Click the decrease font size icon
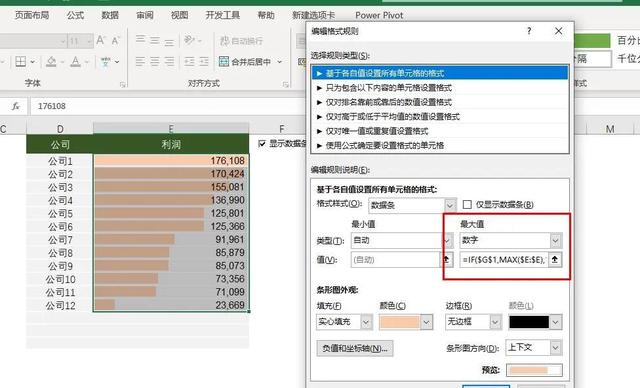 116,40
